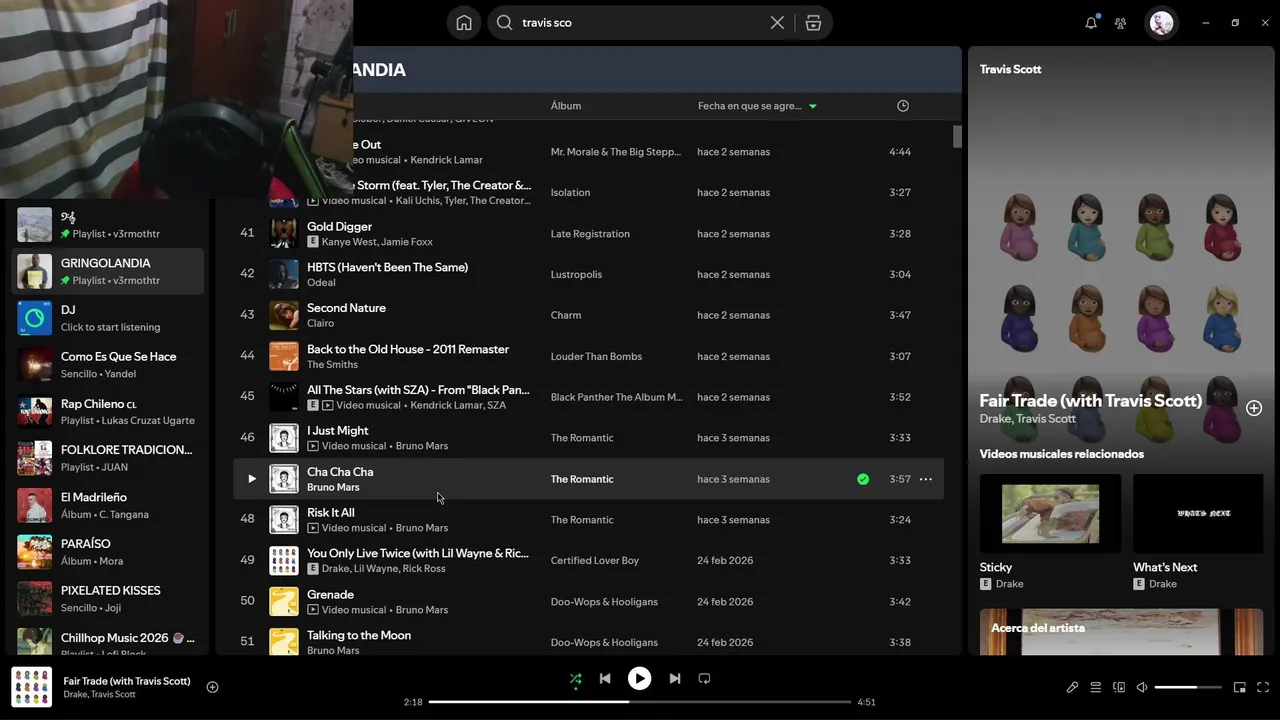Open El Madrileño album
1280x720 pixels.
108,505
